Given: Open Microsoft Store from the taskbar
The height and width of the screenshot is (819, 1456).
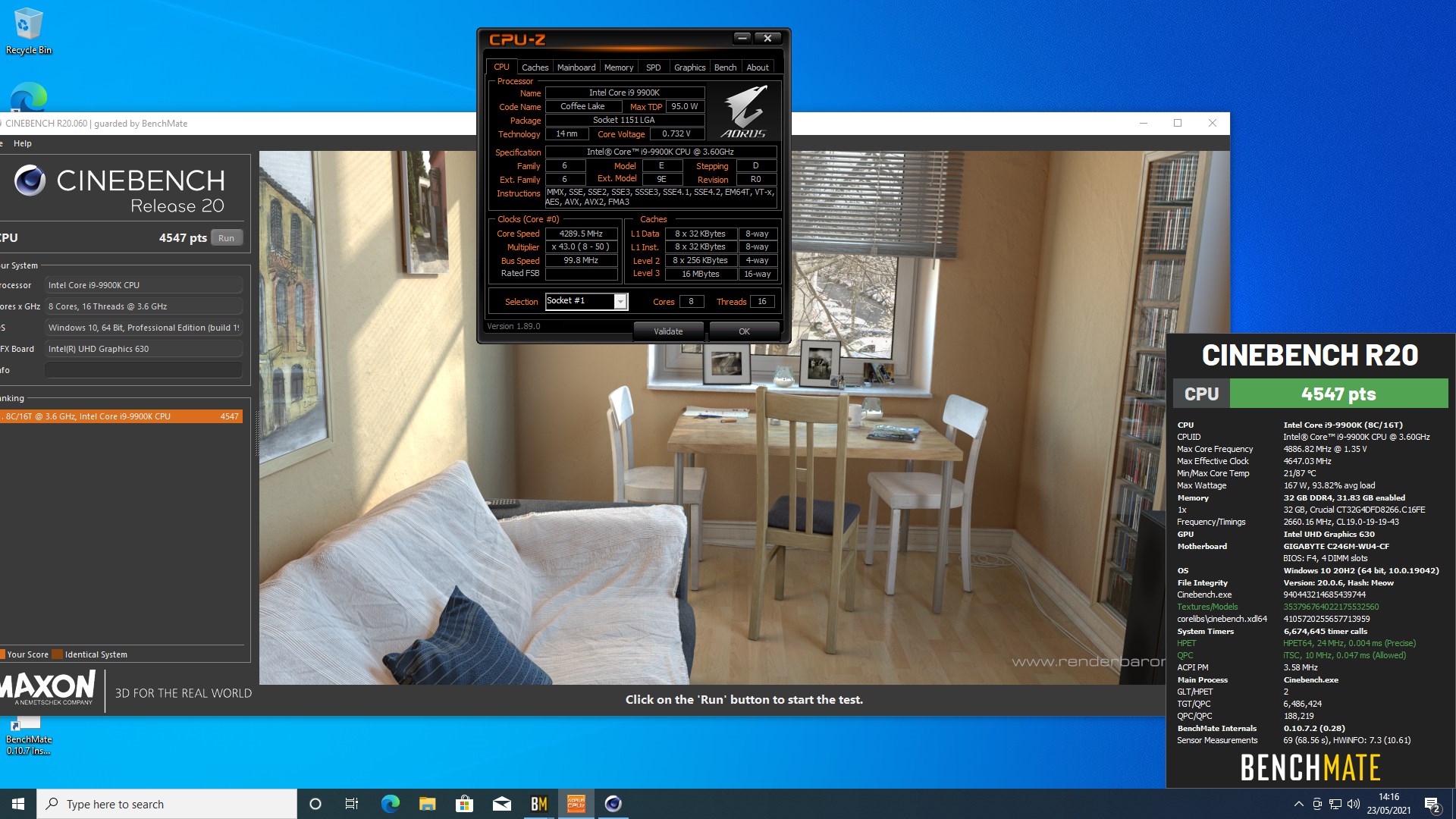Looking at the screenshot, I should click(x=464, y=804).
